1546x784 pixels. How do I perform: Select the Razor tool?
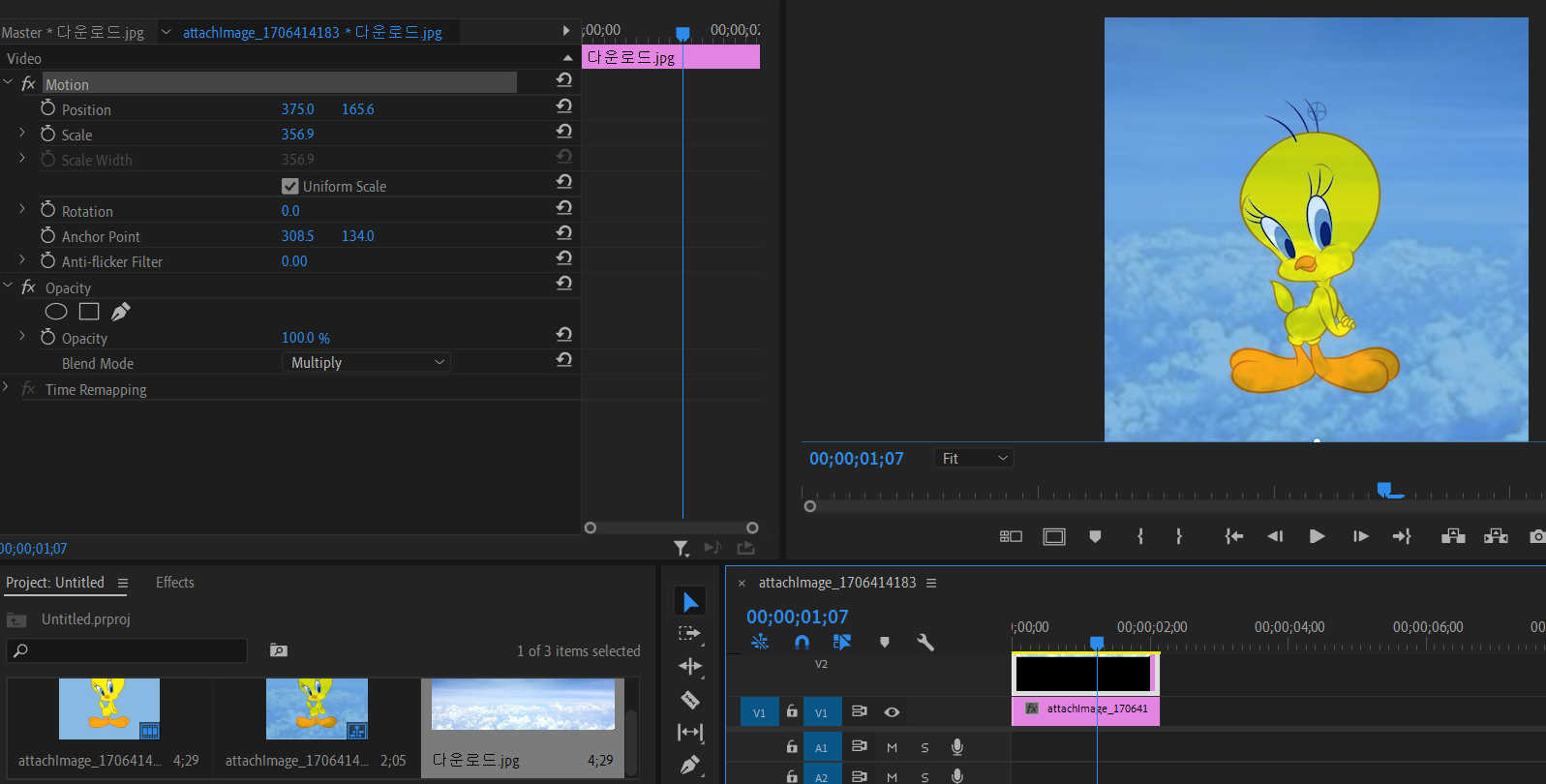[690, 699]
